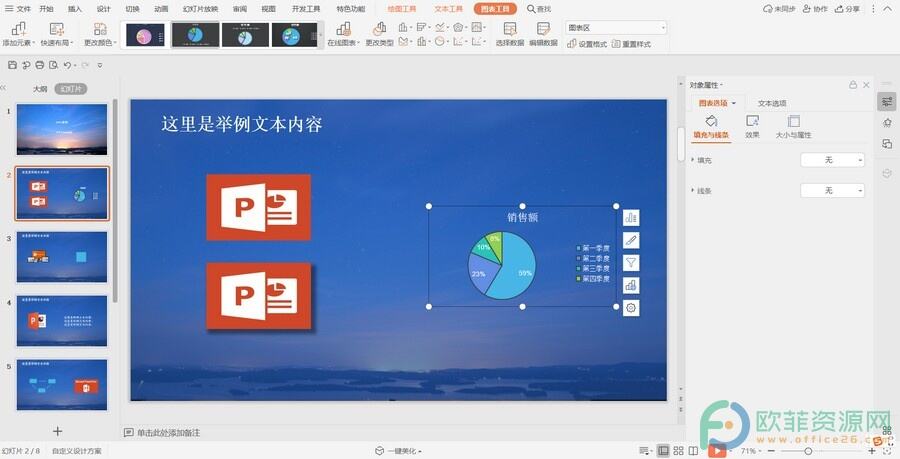Switch to normal view icon

point(663,451)
